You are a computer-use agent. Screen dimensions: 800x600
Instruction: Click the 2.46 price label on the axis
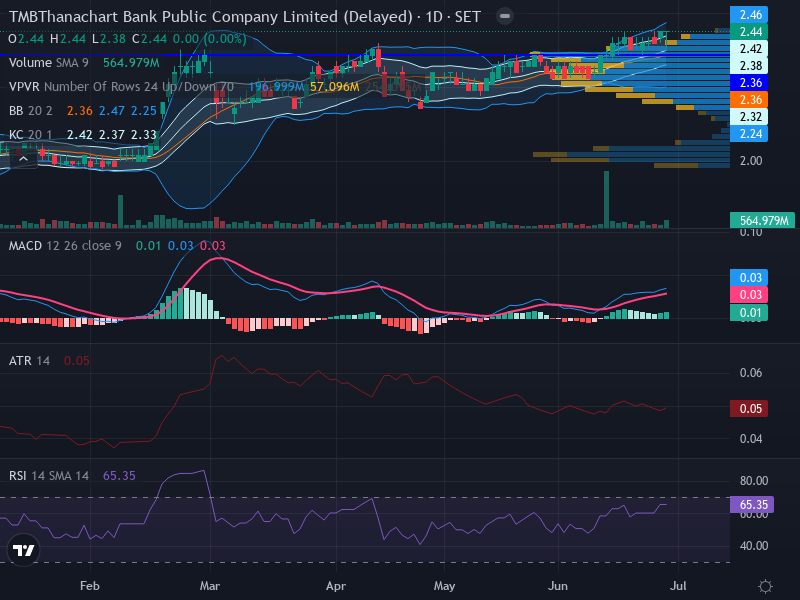pyautogui.click(x=749, y=15)
